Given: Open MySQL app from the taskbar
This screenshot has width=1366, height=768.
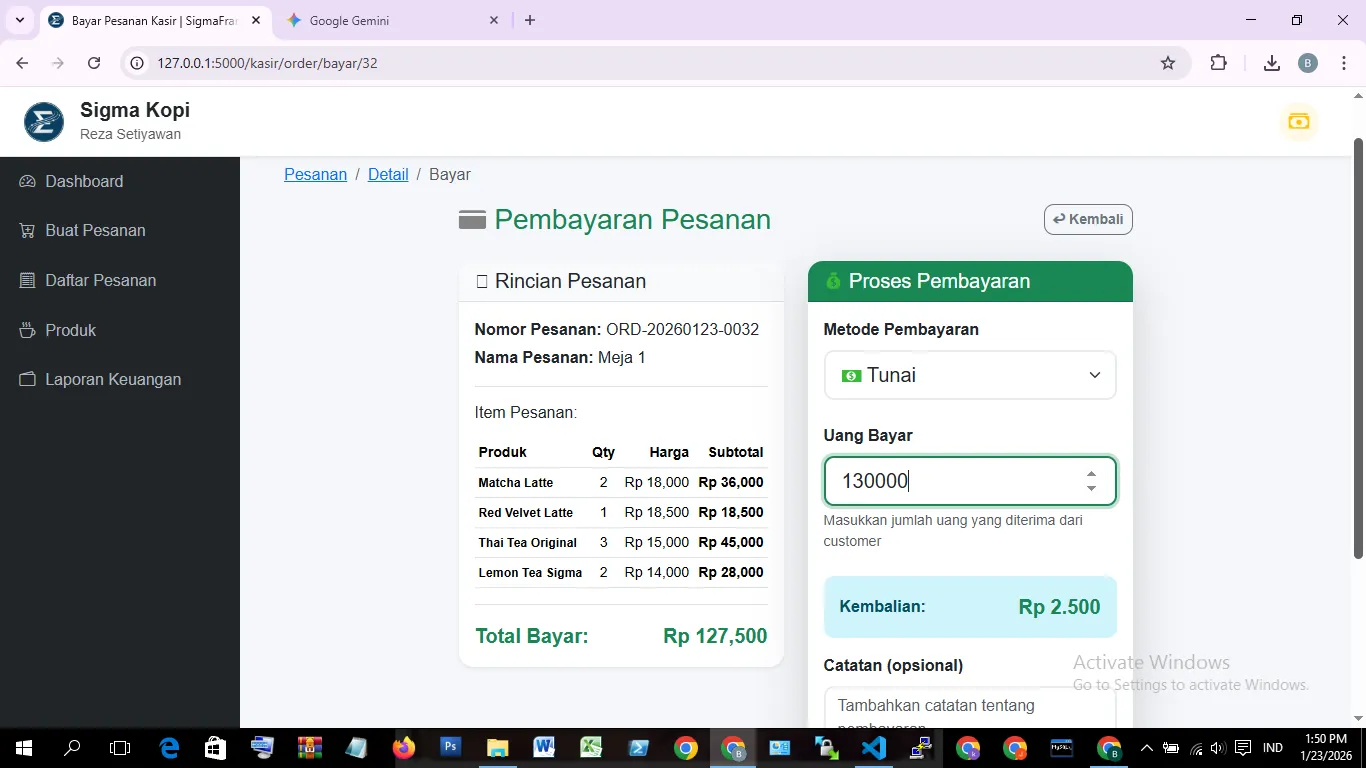Looking at the screenshot, I should click(1062, 748).
